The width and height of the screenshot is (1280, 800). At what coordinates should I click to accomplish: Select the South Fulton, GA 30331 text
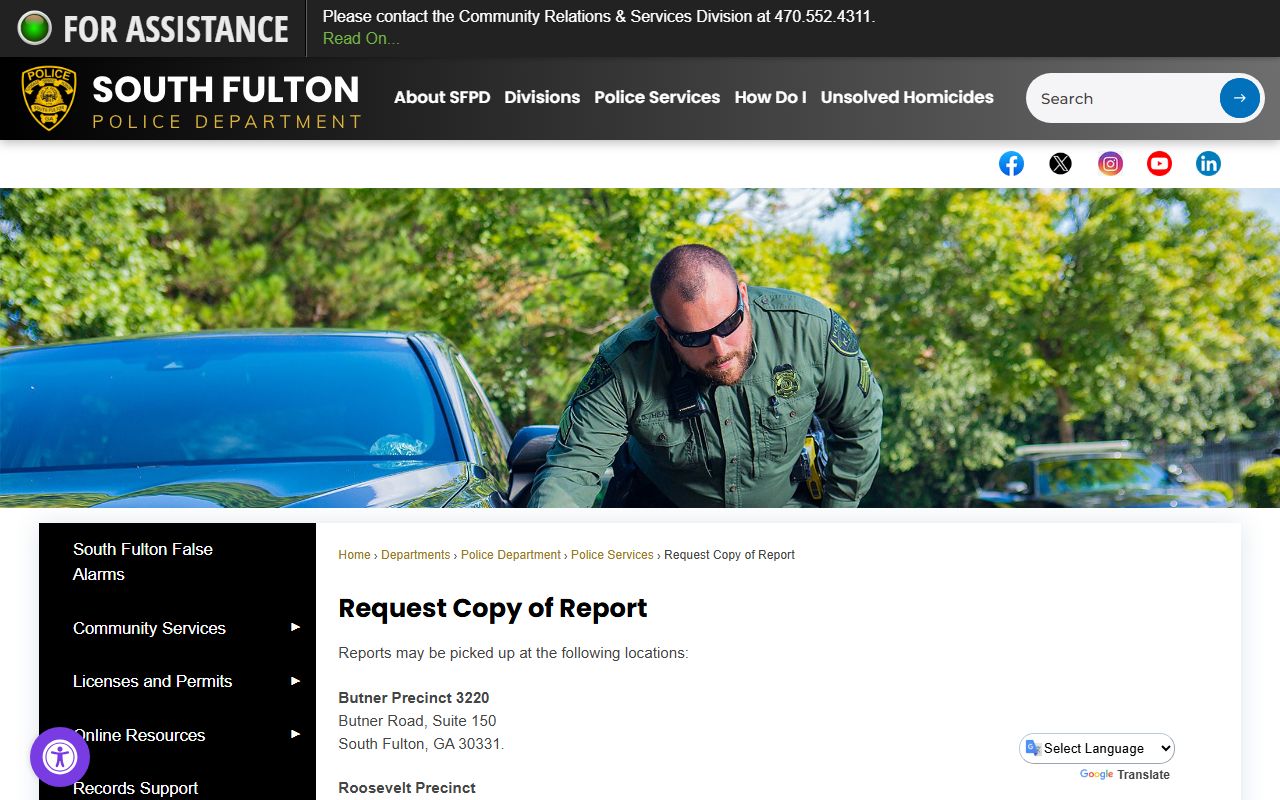(x=421, y=744)
